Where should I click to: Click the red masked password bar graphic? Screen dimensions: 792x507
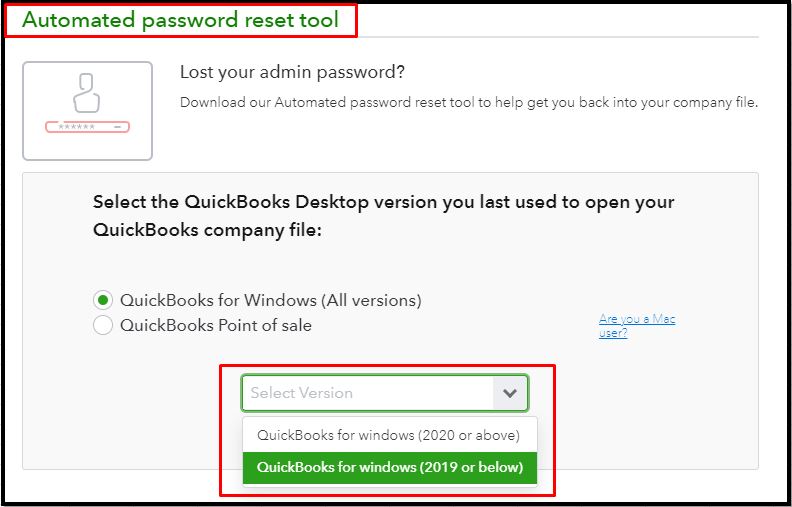pos(87,127)
